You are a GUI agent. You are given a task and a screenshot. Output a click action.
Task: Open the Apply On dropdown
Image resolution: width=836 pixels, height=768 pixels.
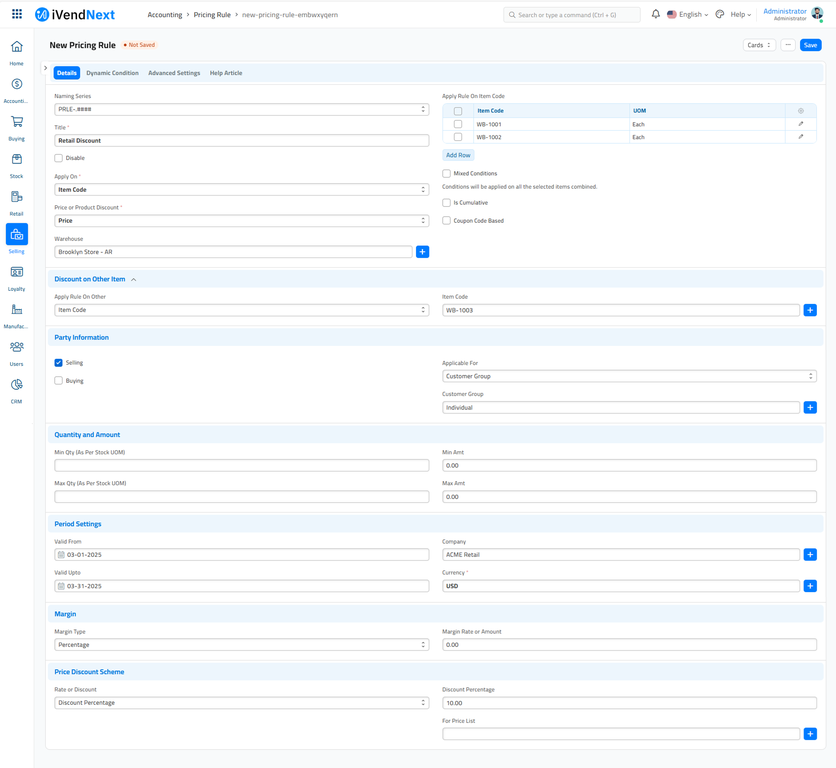coord(241,189)
